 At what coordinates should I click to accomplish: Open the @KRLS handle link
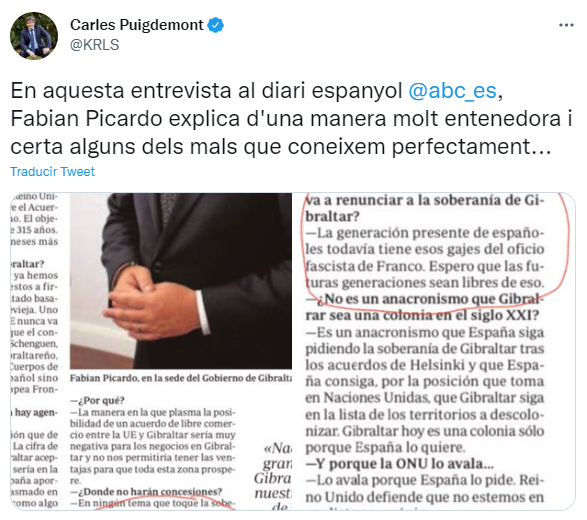pyautogui.click(x=95, y=45)
